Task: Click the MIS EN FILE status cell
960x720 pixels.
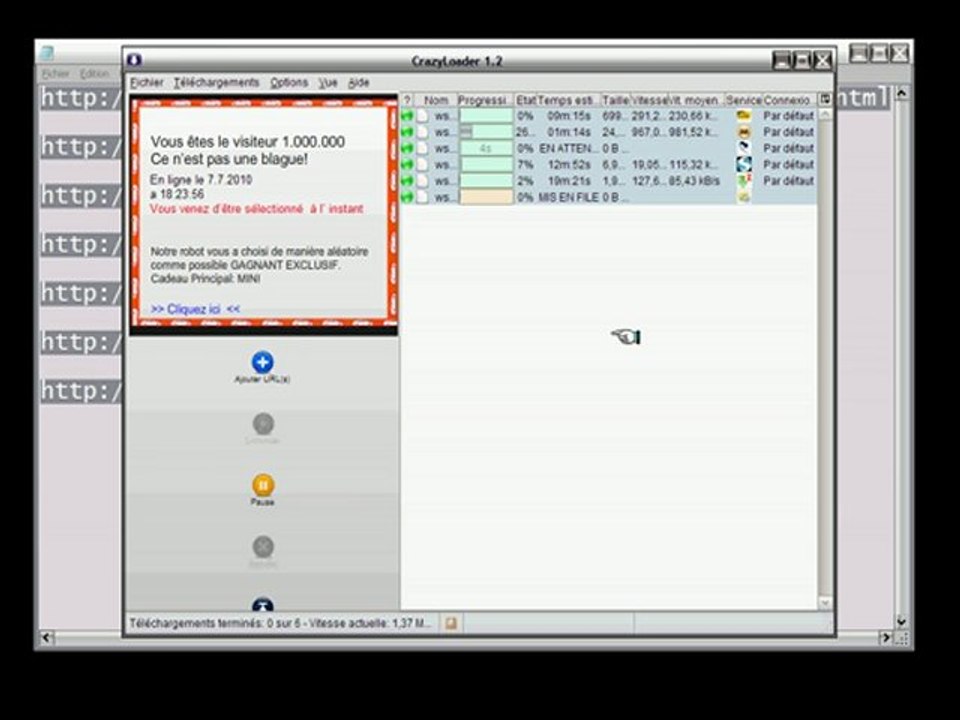Action: click(568, 197)
